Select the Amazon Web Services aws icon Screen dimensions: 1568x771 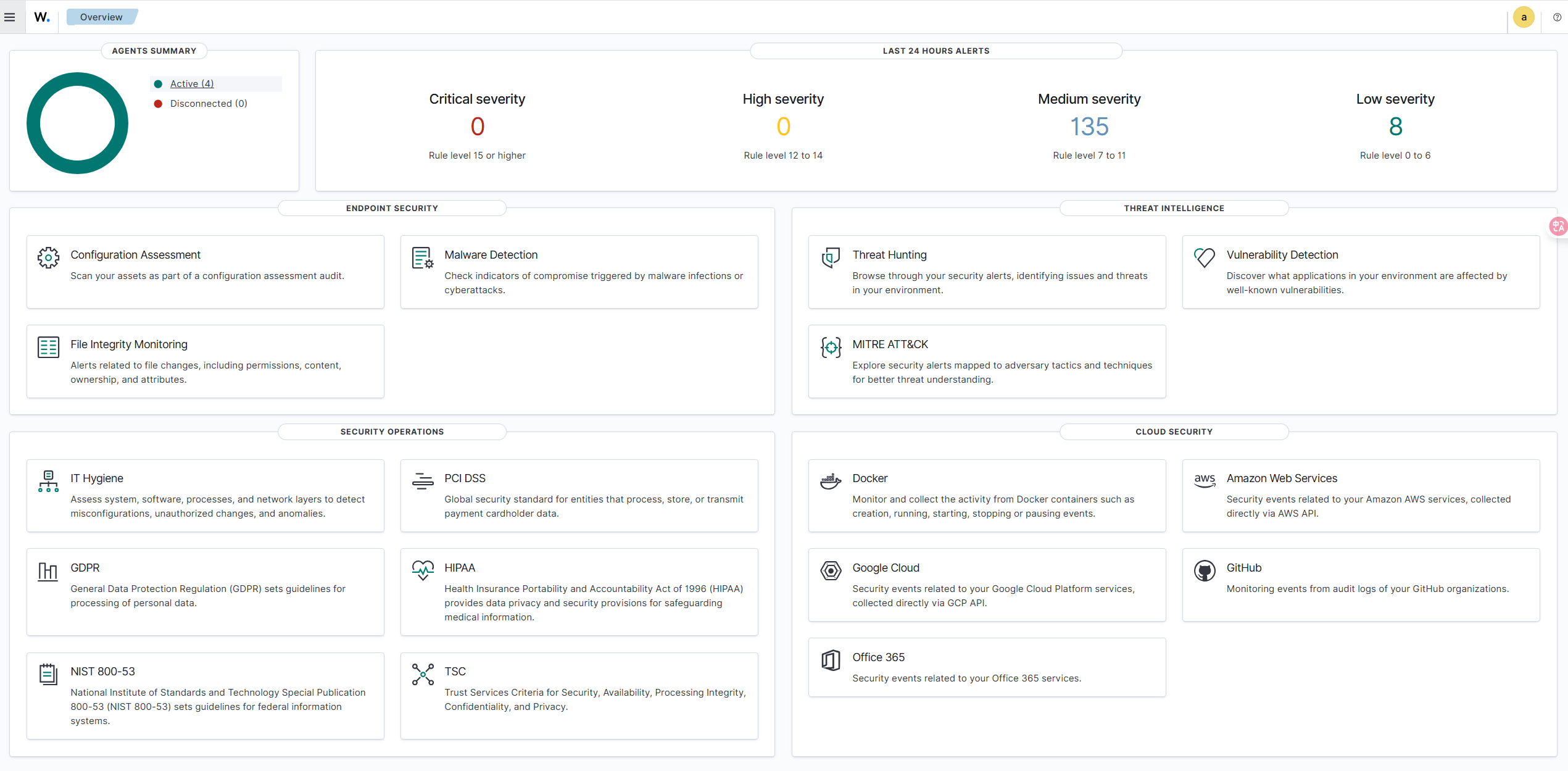[1205, 481]
